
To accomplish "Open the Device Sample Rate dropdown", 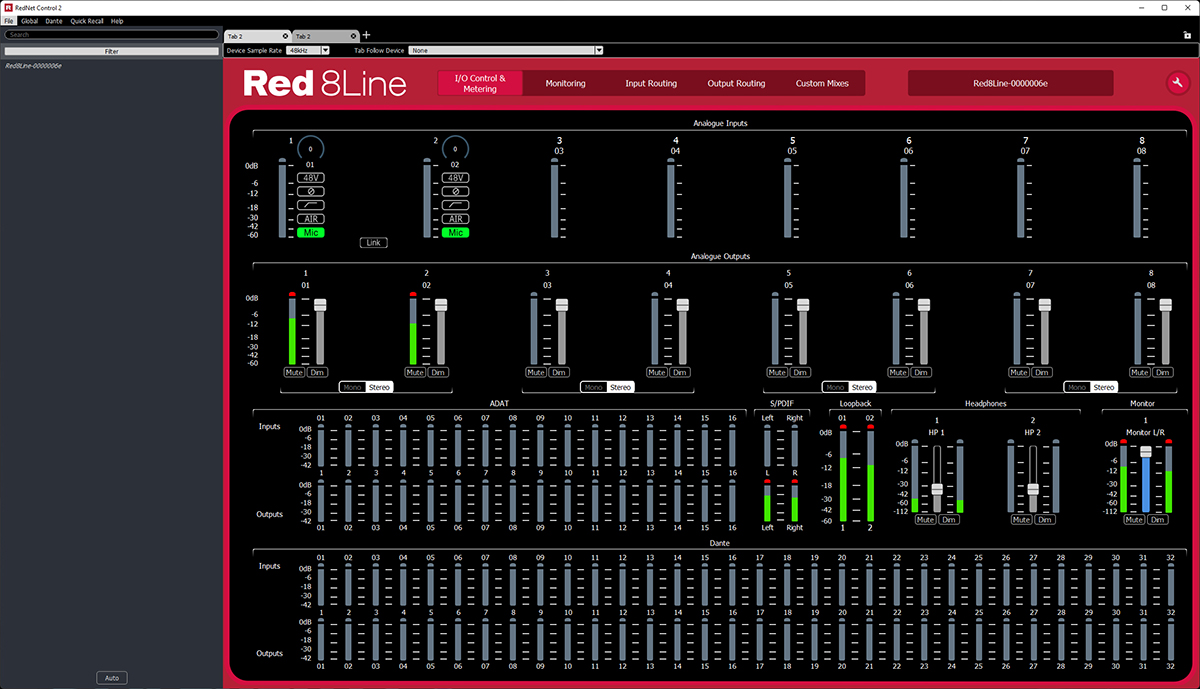I will 307,50.
